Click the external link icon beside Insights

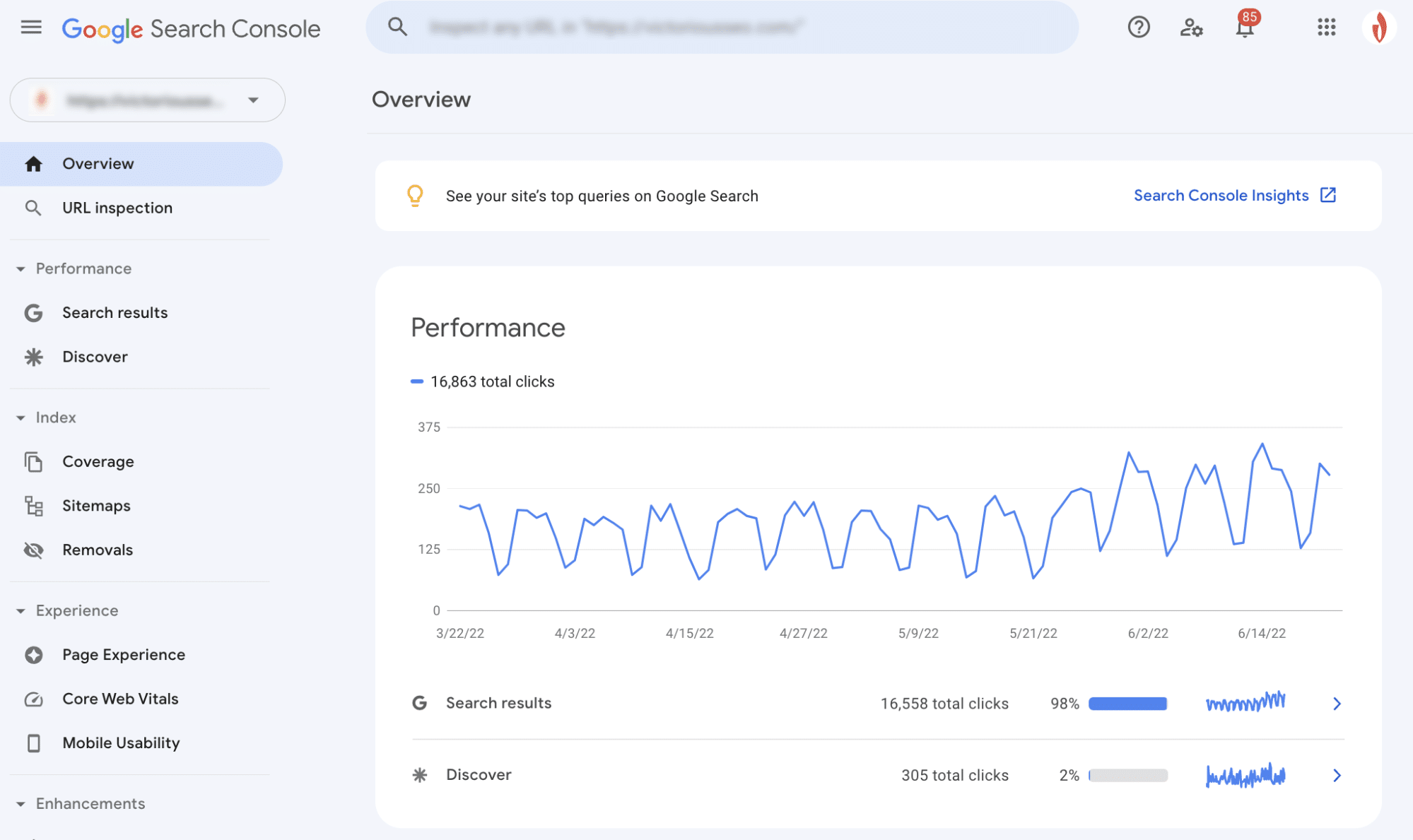click(x=1328, y=195)
